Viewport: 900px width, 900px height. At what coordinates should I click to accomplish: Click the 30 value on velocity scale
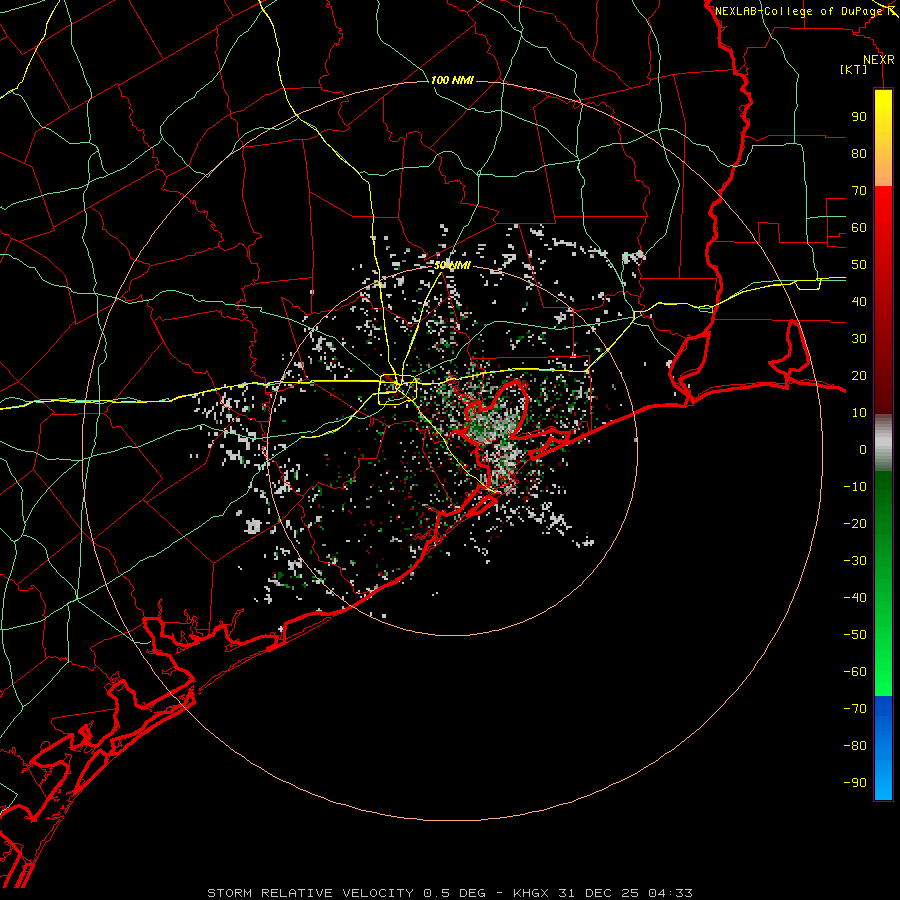click(x=859, y=339)
